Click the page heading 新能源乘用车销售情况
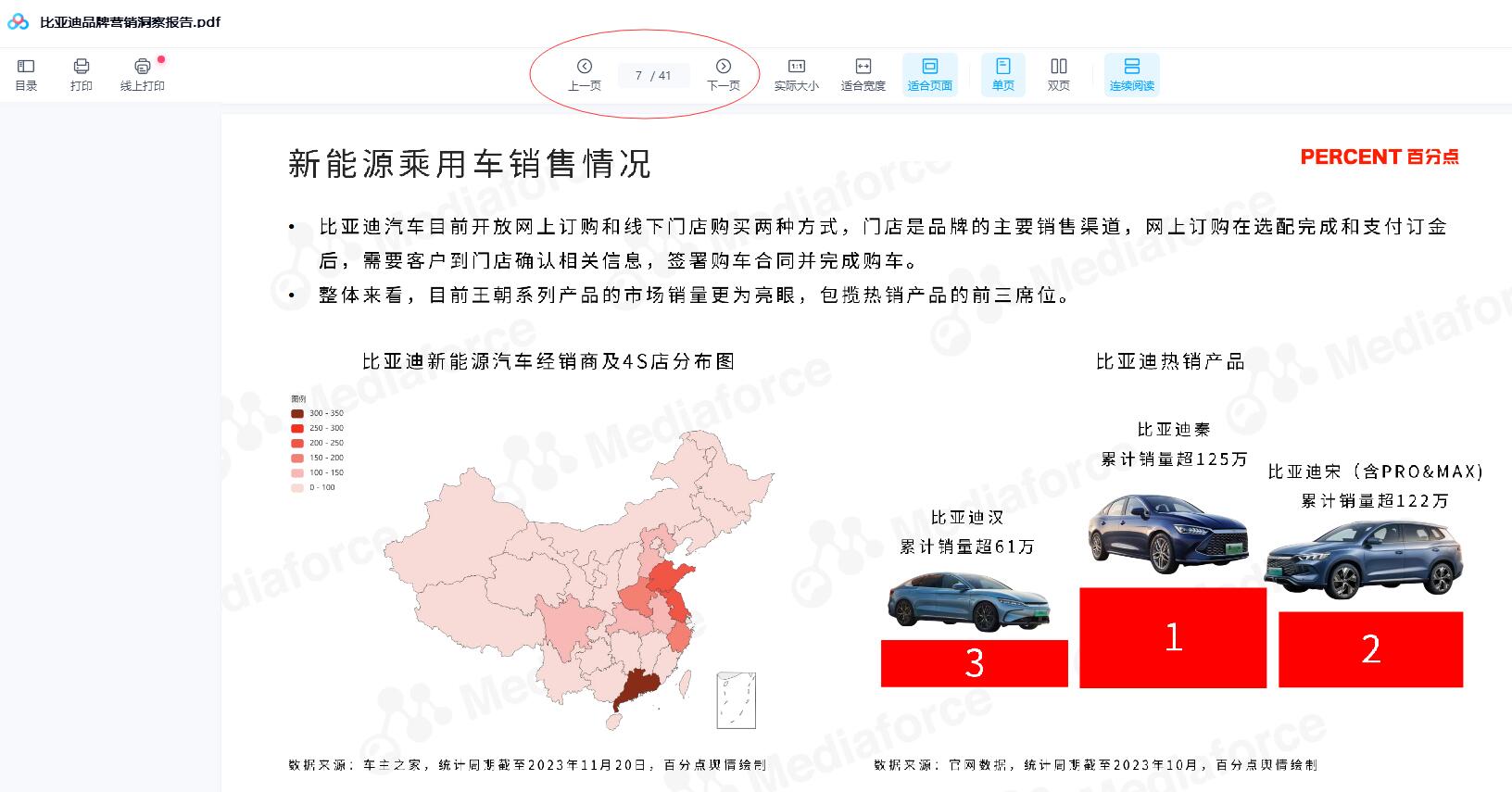 [x=470, y=164]
